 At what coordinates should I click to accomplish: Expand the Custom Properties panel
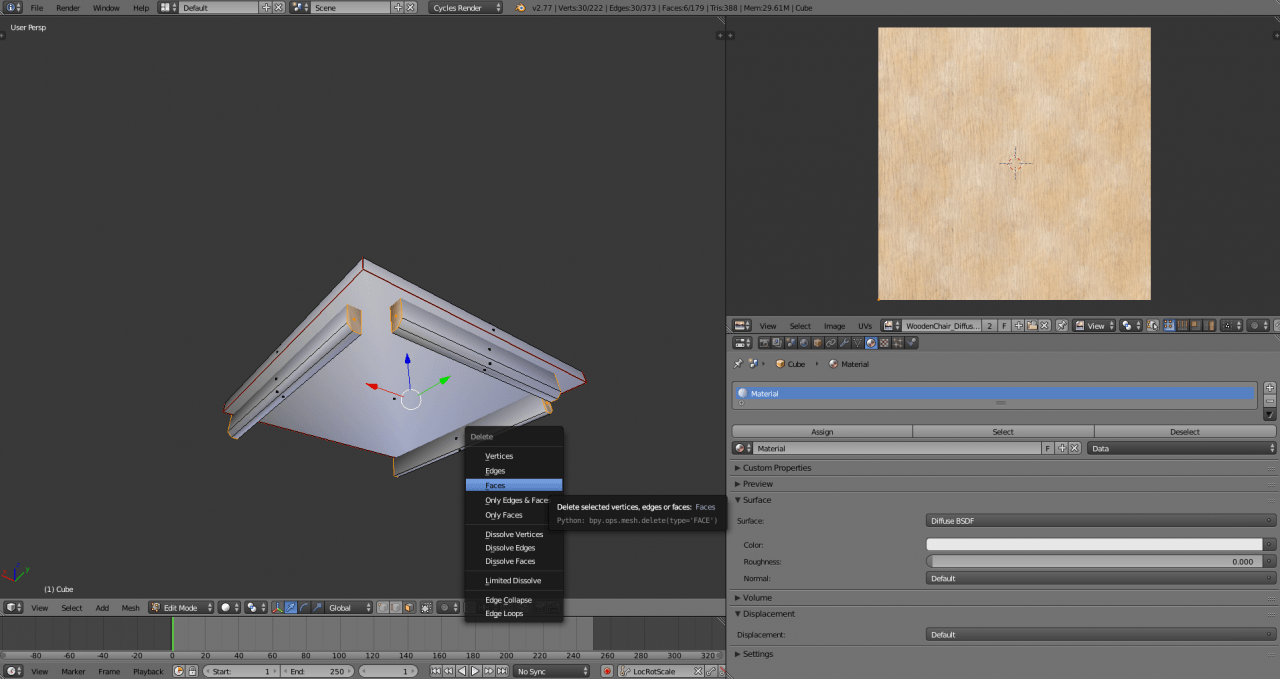pos(776,468)
